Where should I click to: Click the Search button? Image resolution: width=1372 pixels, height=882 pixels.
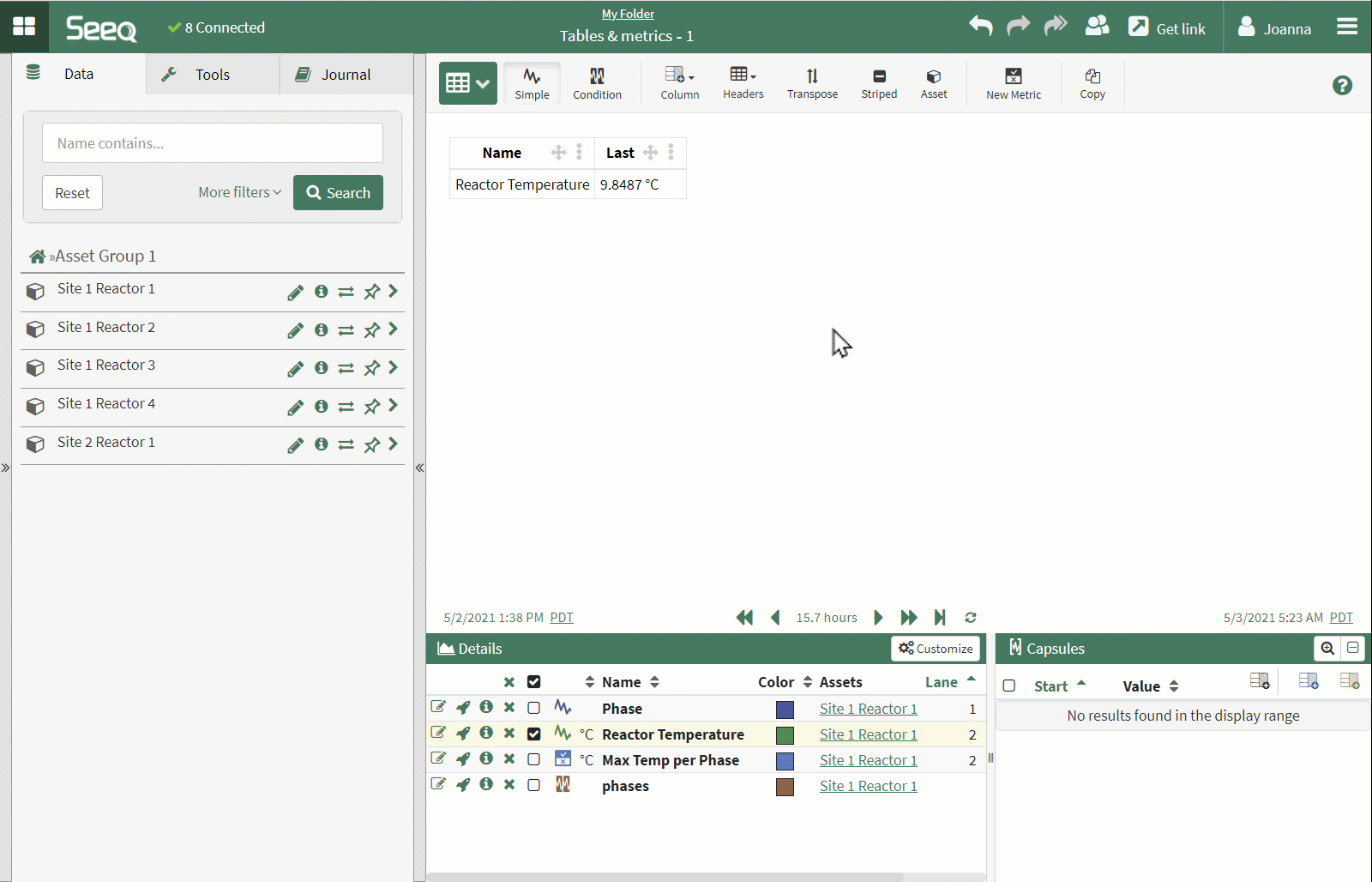(338, 192)
